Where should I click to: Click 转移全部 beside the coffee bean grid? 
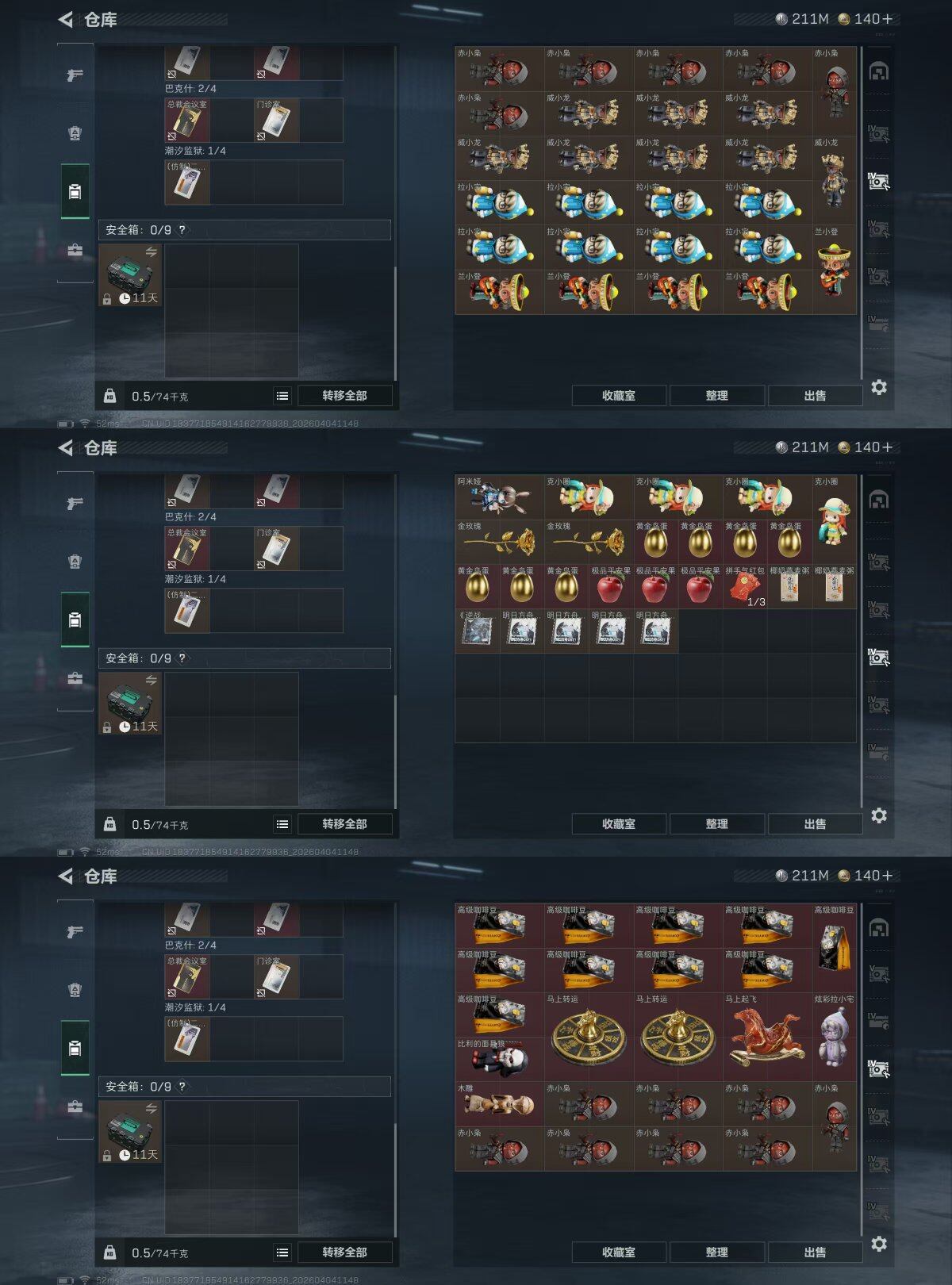[x=344, y=1252]
